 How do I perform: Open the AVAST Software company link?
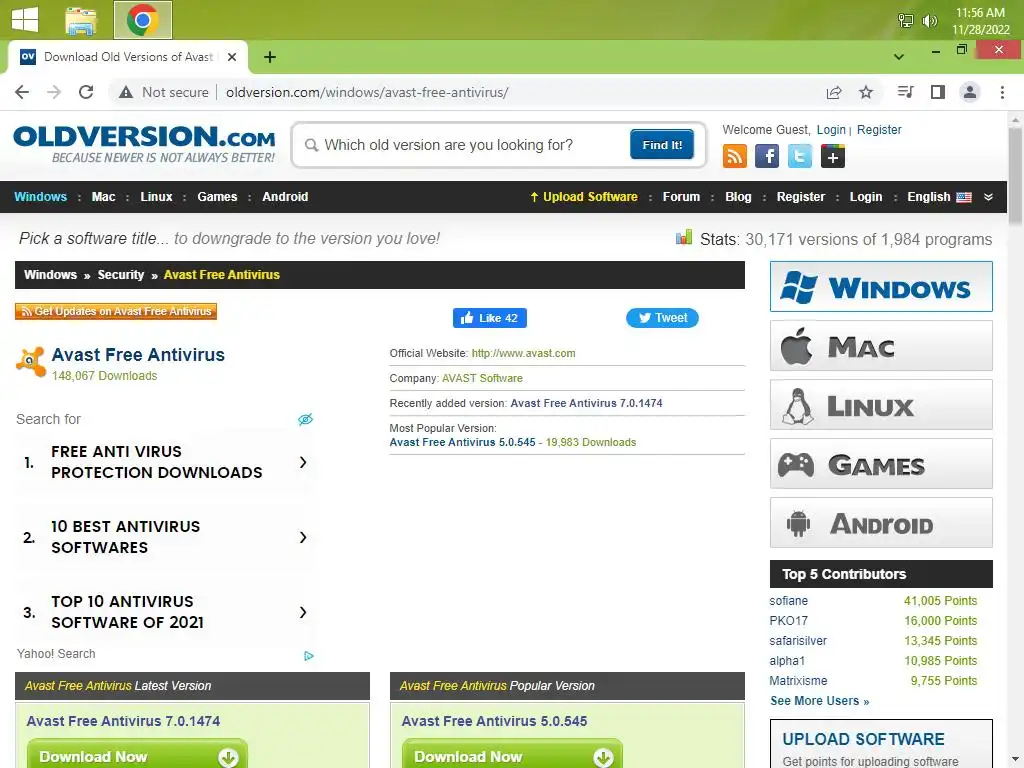tap(482, 378)
